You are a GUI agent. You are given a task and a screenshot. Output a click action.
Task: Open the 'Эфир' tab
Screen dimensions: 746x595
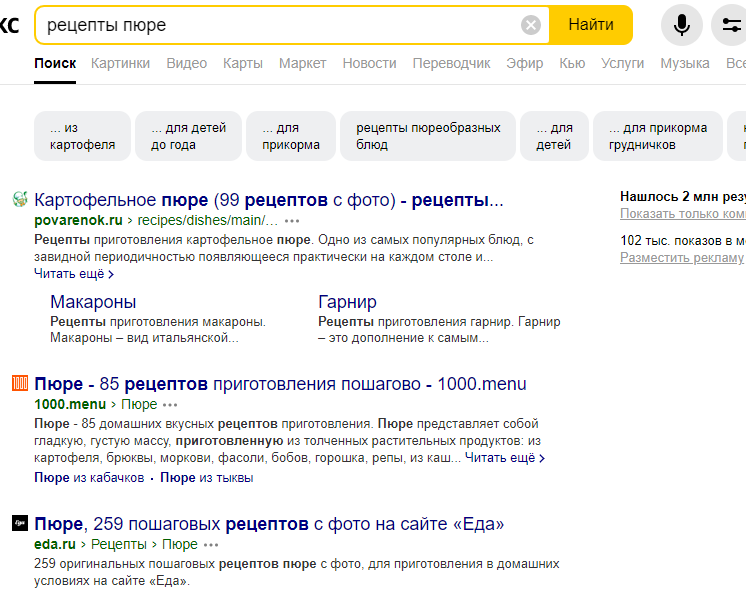click(x=525, y=64)
